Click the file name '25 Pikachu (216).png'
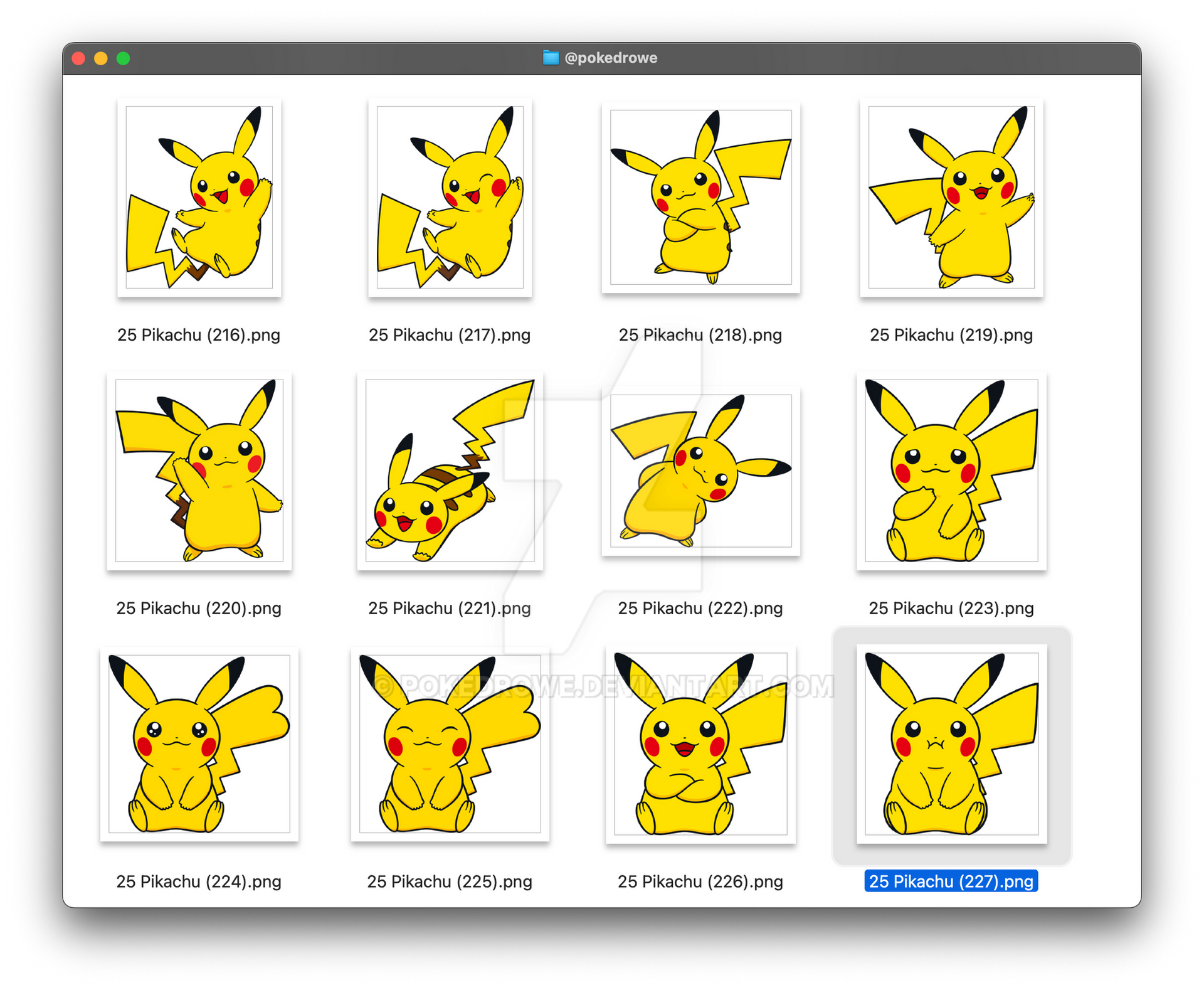1204x990 pixels. 199,335
